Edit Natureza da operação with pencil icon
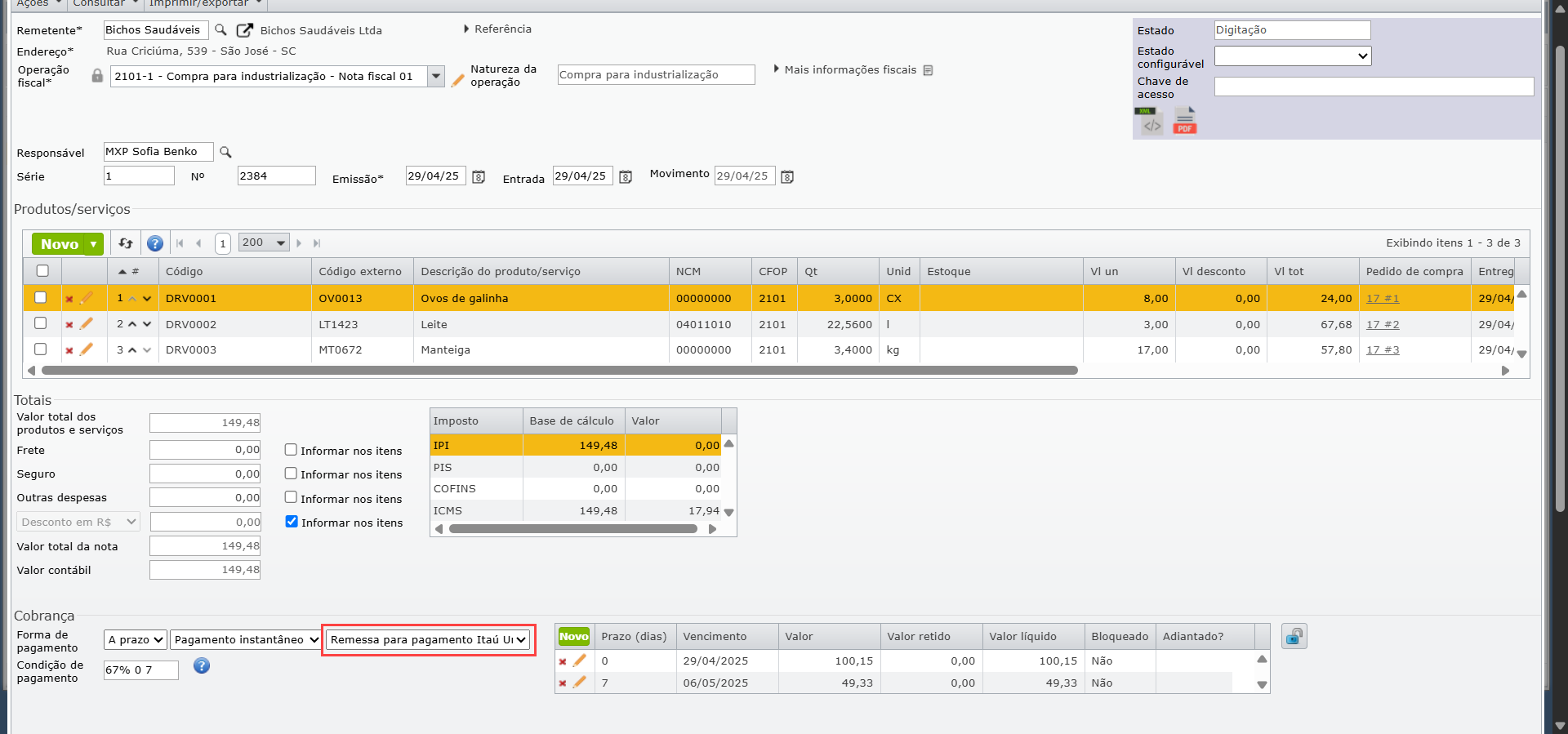The image size is (1568, 734). pos(458,80)
